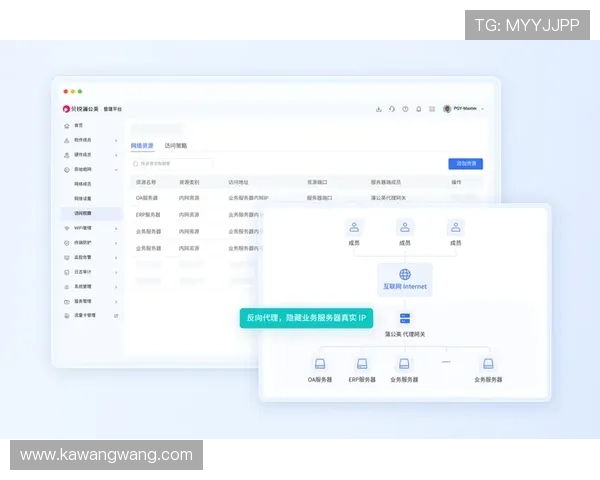The height and width of the screenshot is (480, 600).
Task: Click the 服务器端成员 column header
Action: coord(386,183)
